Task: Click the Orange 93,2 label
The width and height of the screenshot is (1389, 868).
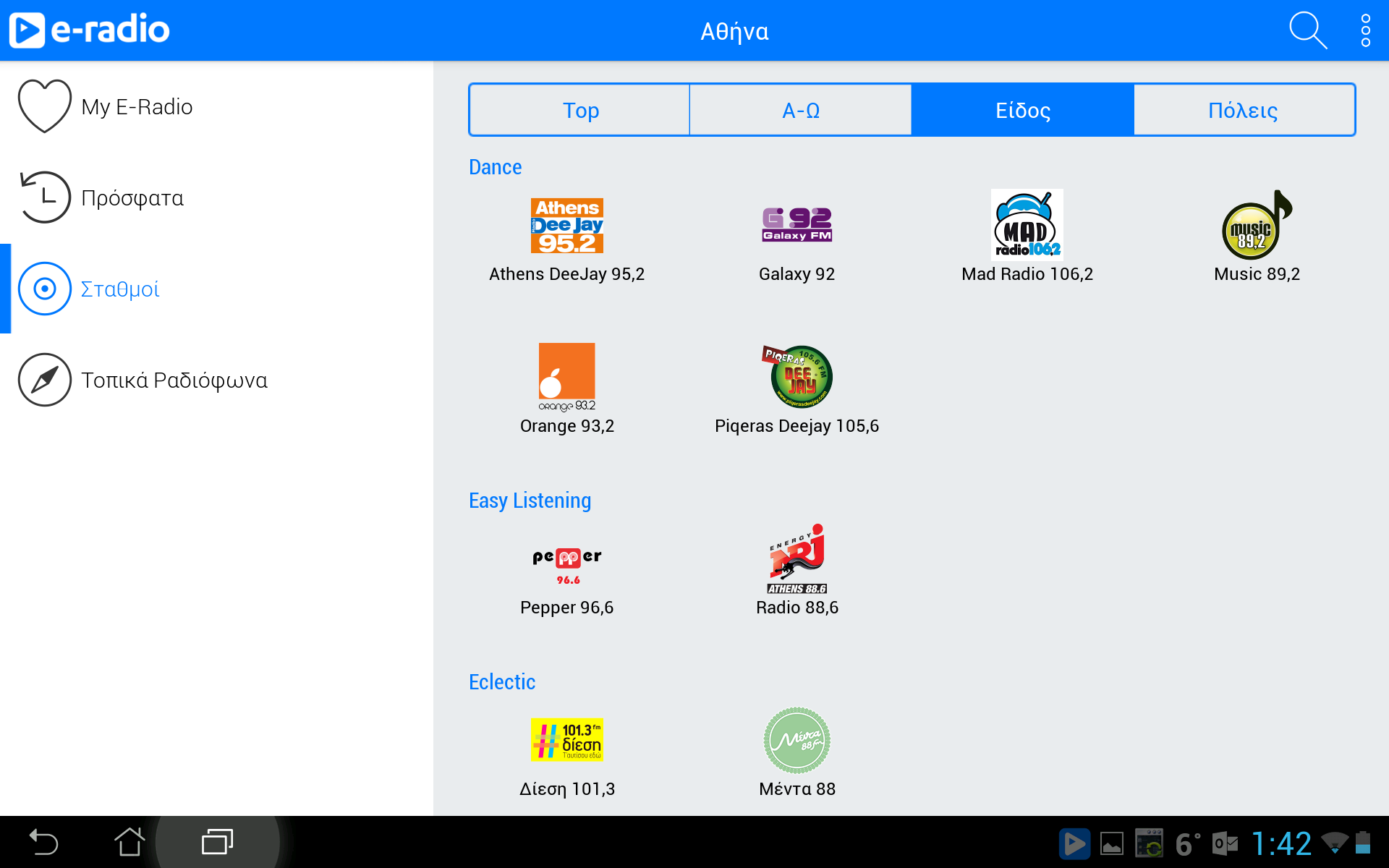Action: pyautogui.click(x=567, y=426)
